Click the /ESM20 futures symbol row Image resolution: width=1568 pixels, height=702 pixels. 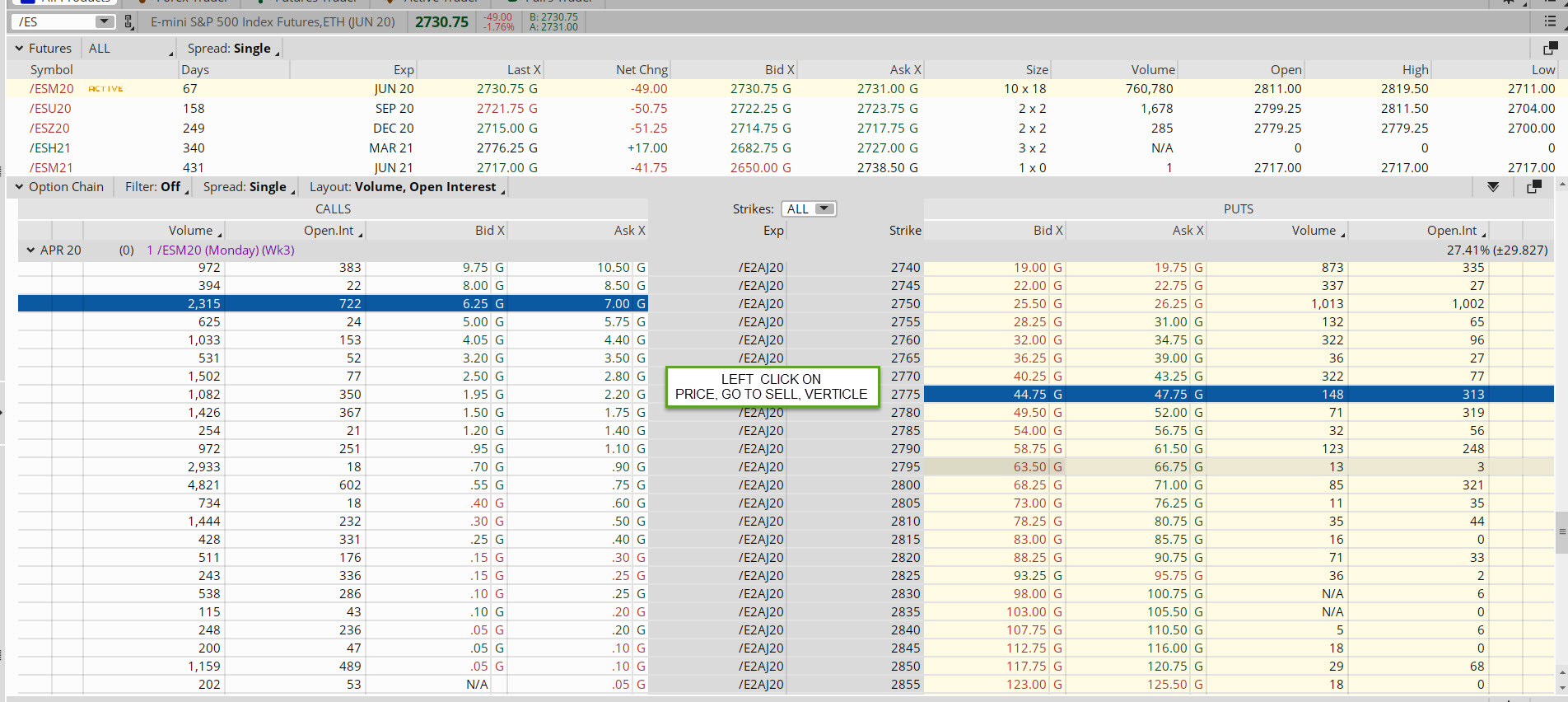pyautogui.click(x=52, y=89)
